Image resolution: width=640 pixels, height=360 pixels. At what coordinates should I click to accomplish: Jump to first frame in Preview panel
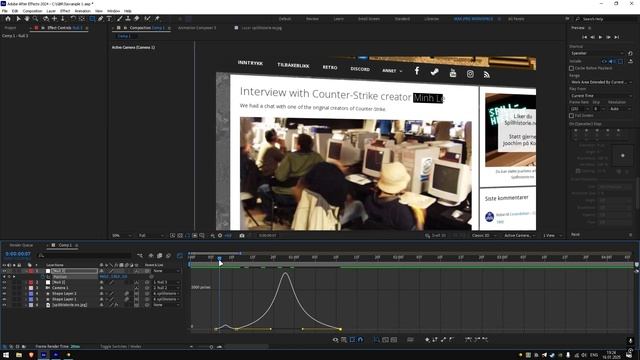tap(584, 37)
